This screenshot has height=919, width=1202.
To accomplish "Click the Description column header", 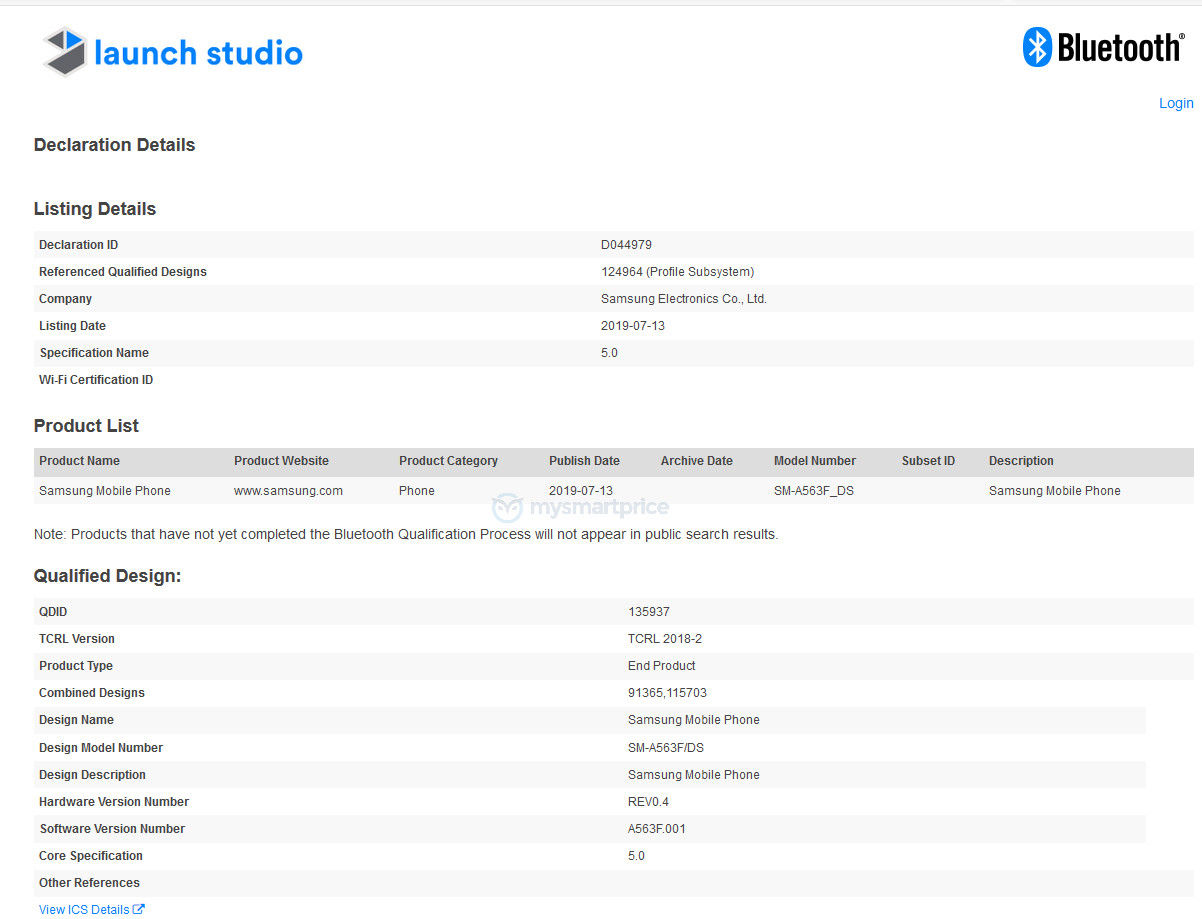I will pos(1021,461).
